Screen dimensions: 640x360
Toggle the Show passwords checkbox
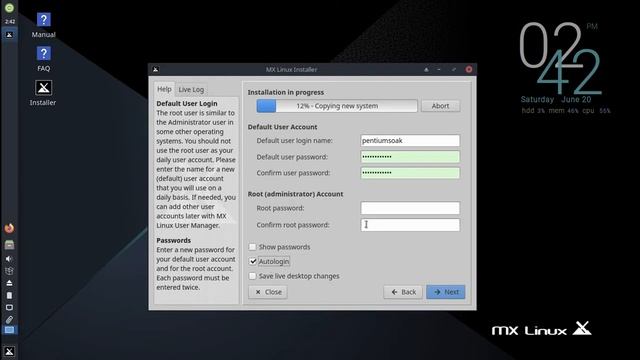click(x=253, y=247)
